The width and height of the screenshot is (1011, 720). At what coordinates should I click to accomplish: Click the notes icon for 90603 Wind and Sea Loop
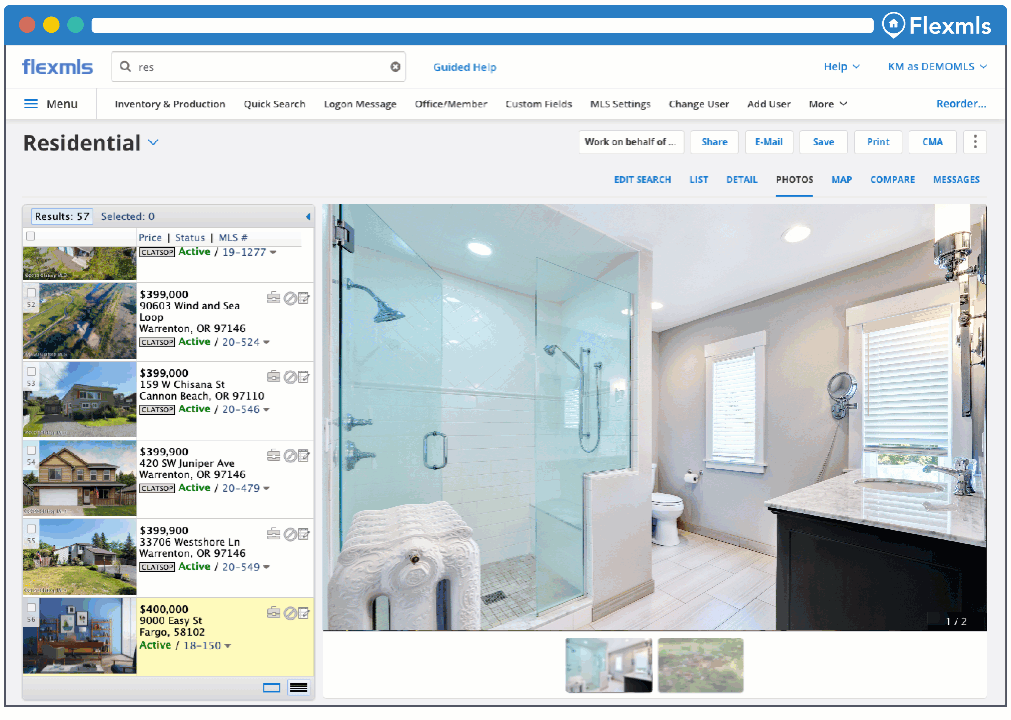[304, 298]
